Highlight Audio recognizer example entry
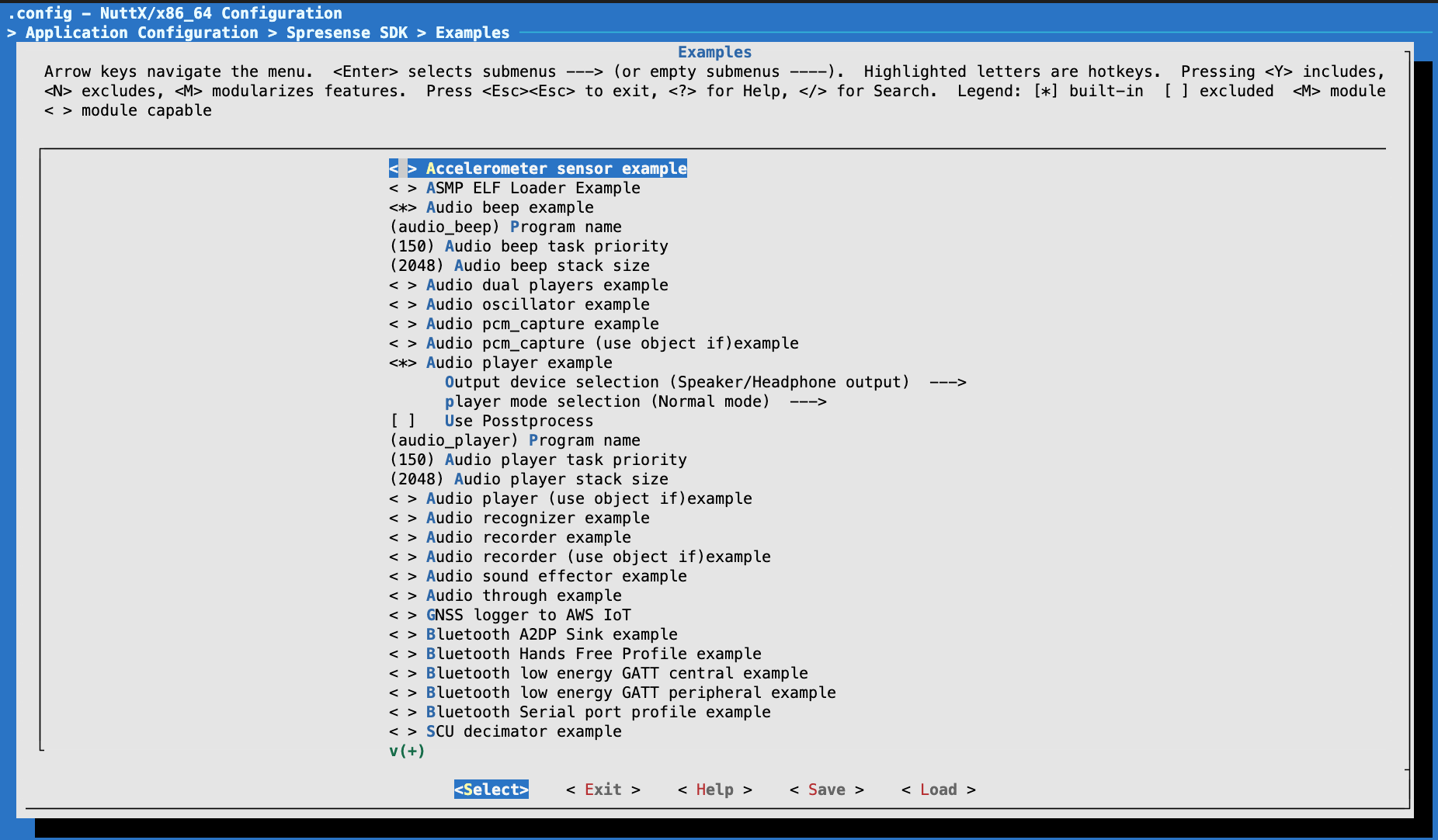The height and width of the screenshot is (840, 1438). click(537, 518)
